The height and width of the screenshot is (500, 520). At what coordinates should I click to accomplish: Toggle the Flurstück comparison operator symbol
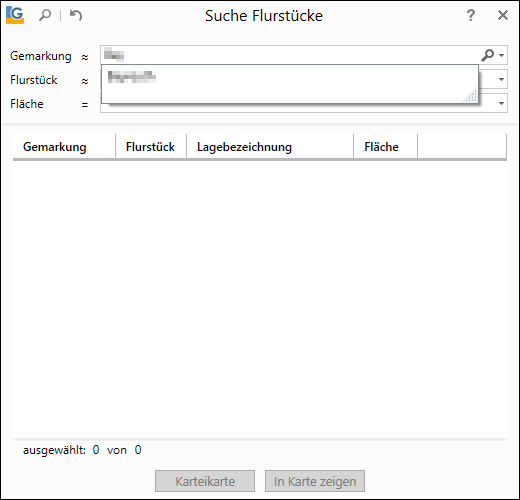click(x=85, y=81)
